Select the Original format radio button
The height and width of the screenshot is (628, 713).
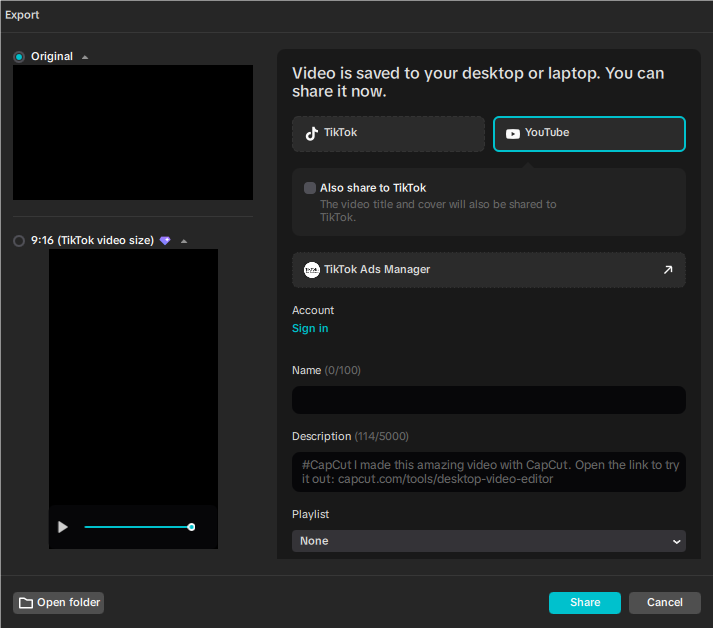click(19, 57)
